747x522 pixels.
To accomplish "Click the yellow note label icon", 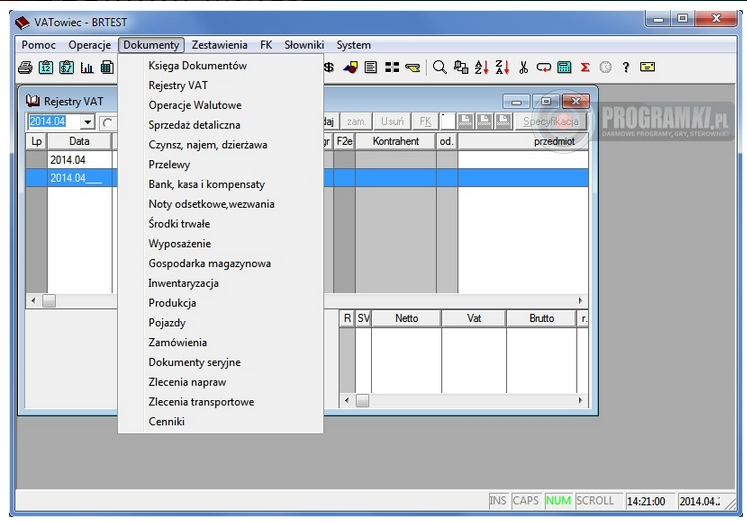I will tap(413, 68).
